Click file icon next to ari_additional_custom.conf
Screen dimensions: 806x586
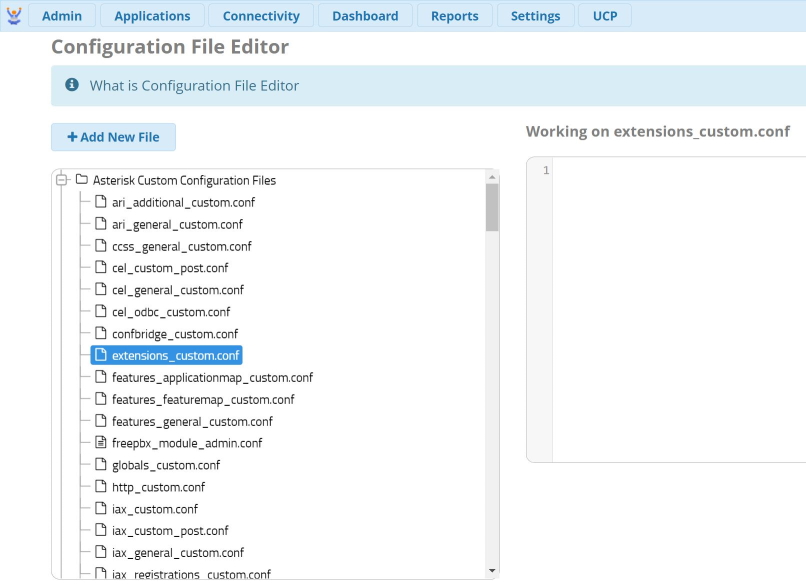tap(100, 202)
